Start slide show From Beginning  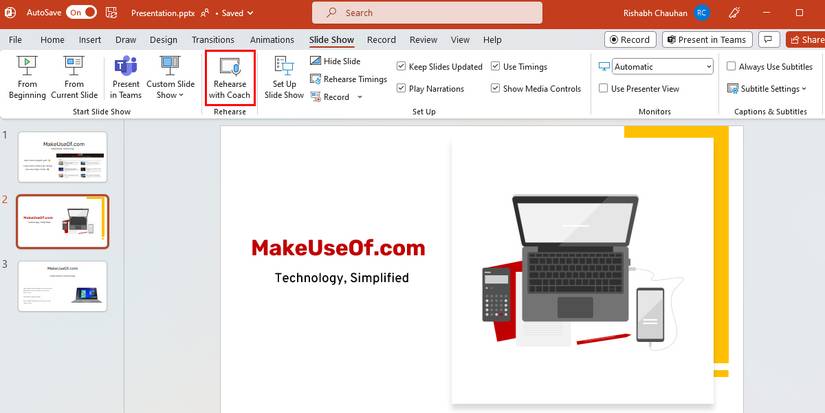(x=27, y=78)
